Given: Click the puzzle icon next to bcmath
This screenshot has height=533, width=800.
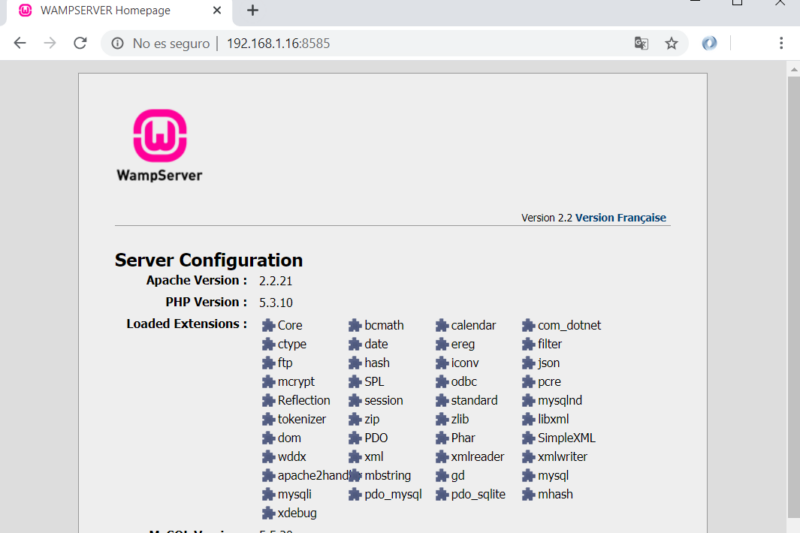Looking at the screenshot, I should pos(355,325).
